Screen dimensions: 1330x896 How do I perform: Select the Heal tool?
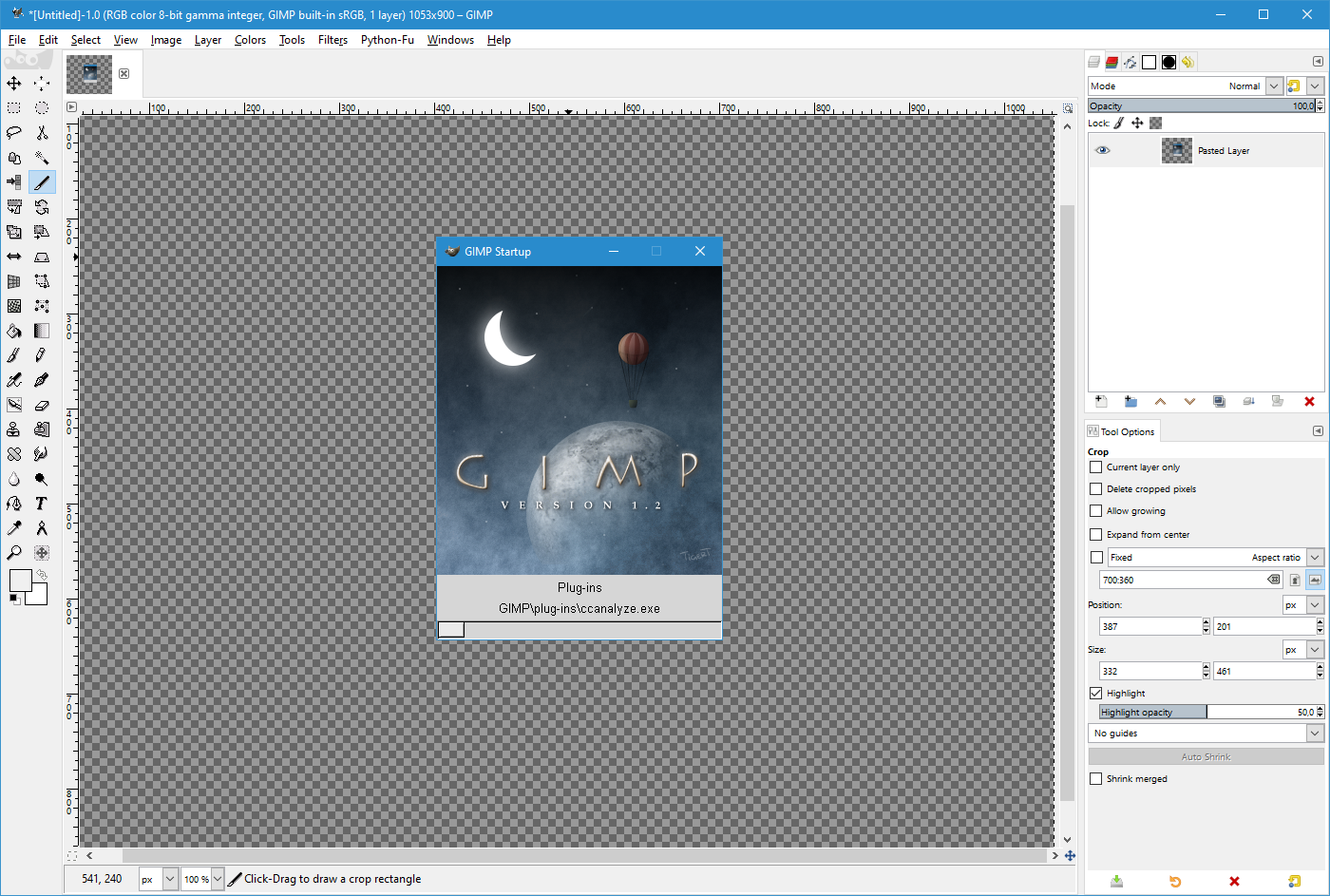[14, 454]
